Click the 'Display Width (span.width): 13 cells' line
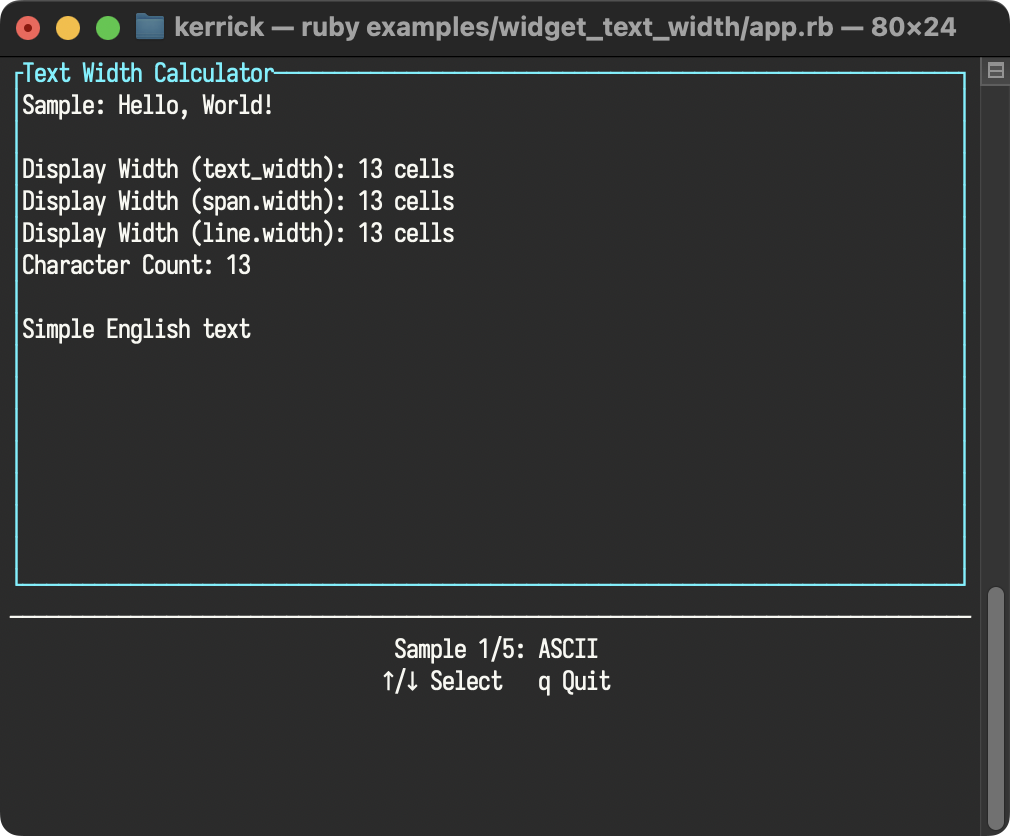Screen dimensions: 1010x836 (x=238, y=202)
